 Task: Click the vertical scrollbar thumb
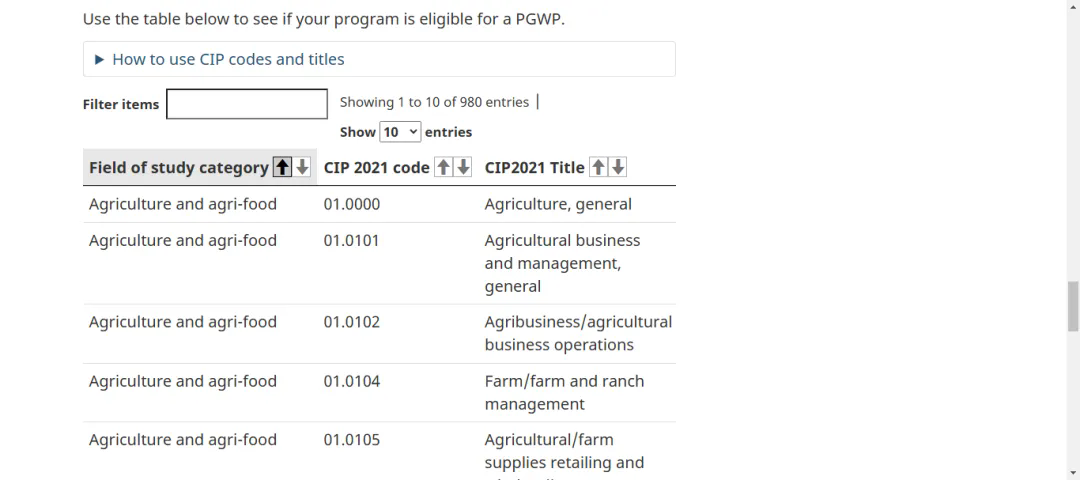point(1073,305)
